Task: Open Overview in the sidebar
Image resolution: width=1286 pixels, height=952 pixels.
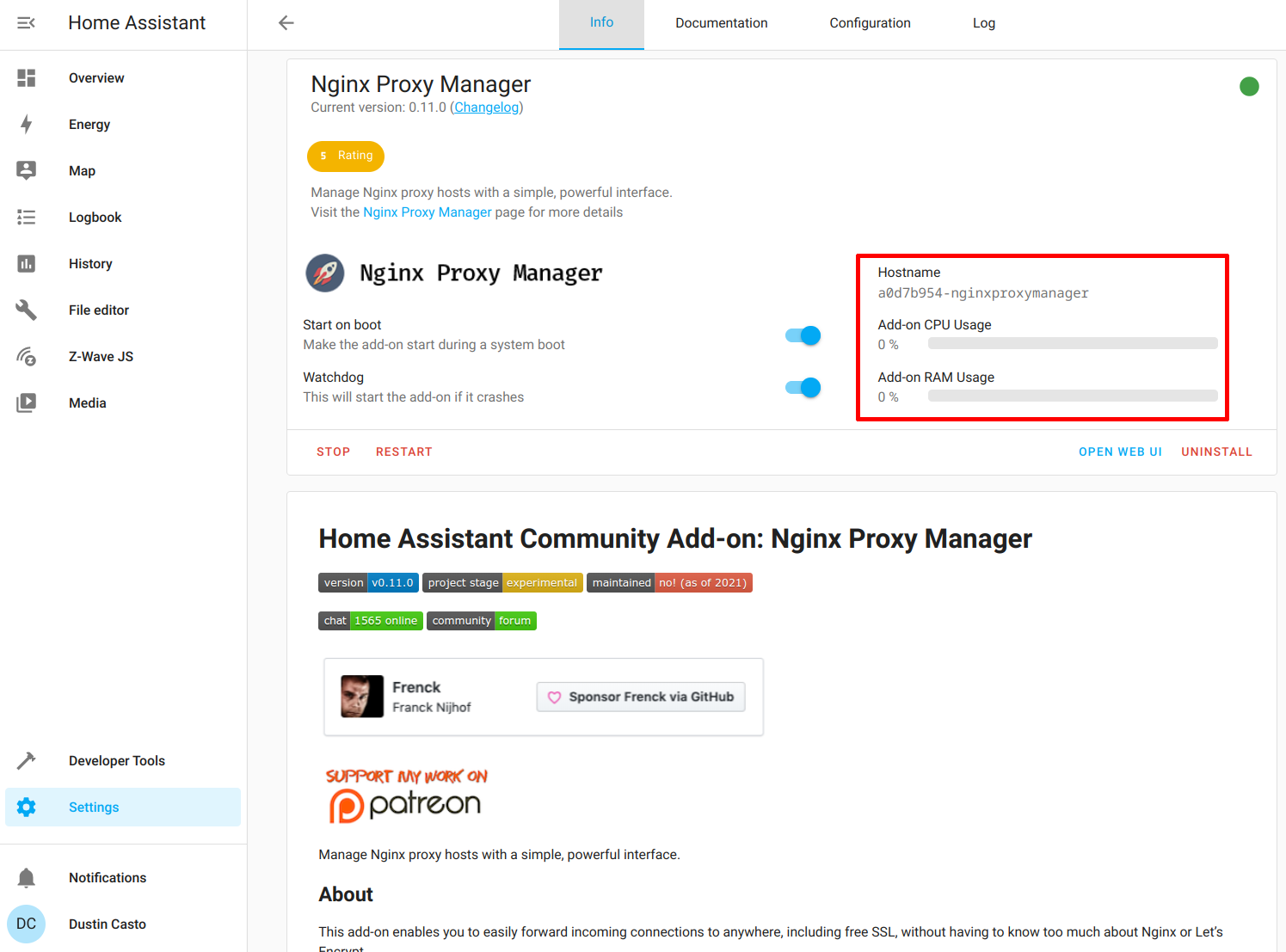Action: (x=123, y=78)
